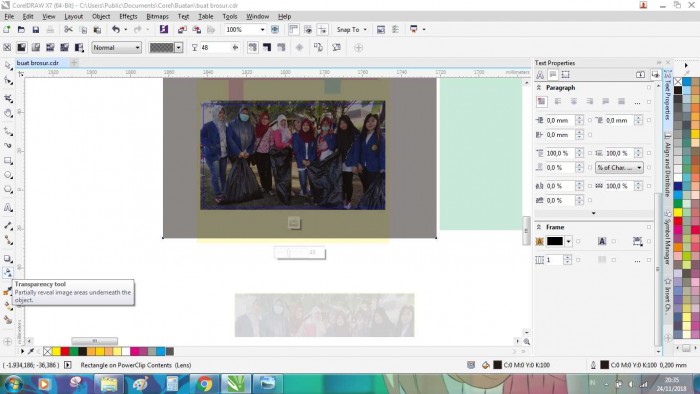Set paragraph alignment to Center
Screen dimensions: 700x394
click(x=574, y=102)
